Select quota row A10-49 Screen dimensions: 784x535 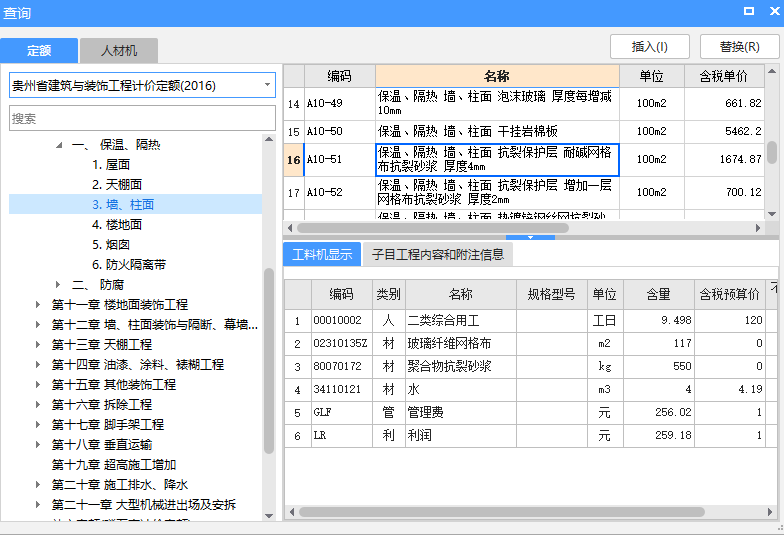click(x=524, y=104)
